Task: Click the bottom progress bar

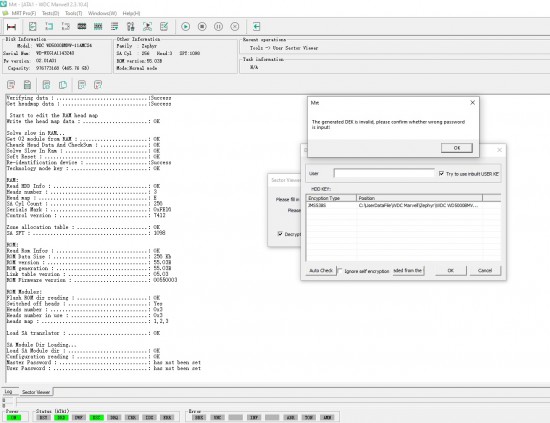Action: [283, 401]
